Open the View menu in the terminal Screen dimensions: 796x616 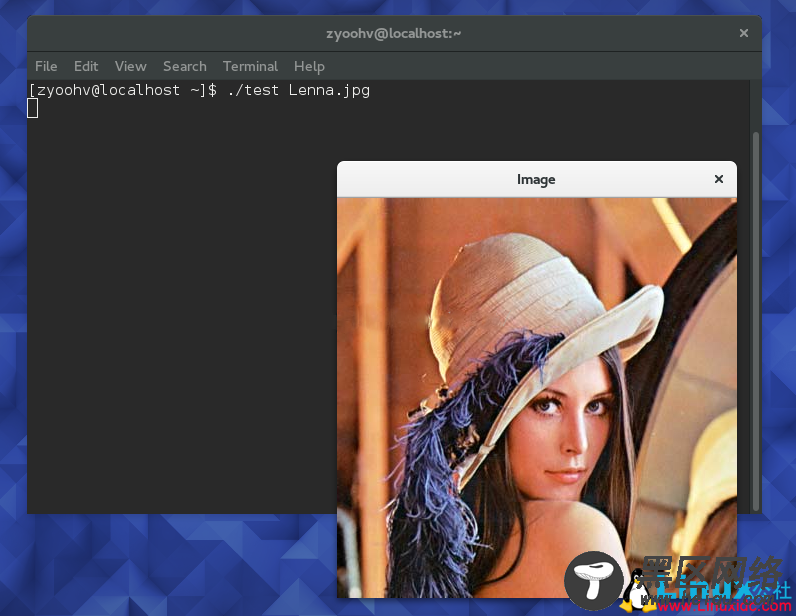tap(130, 66)
